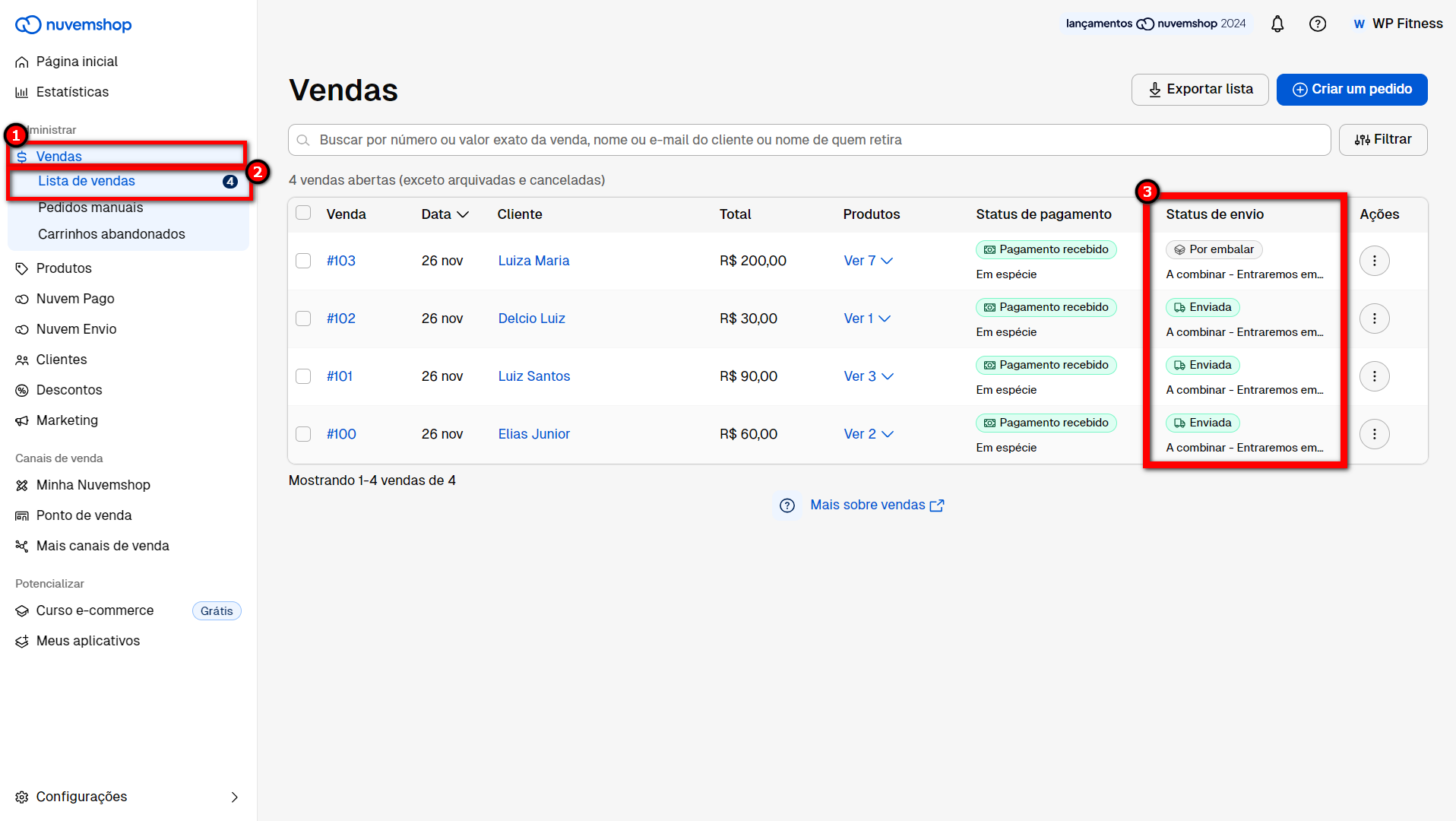
Task: Go to Produtos in sidebar
Action: point(64,268)
